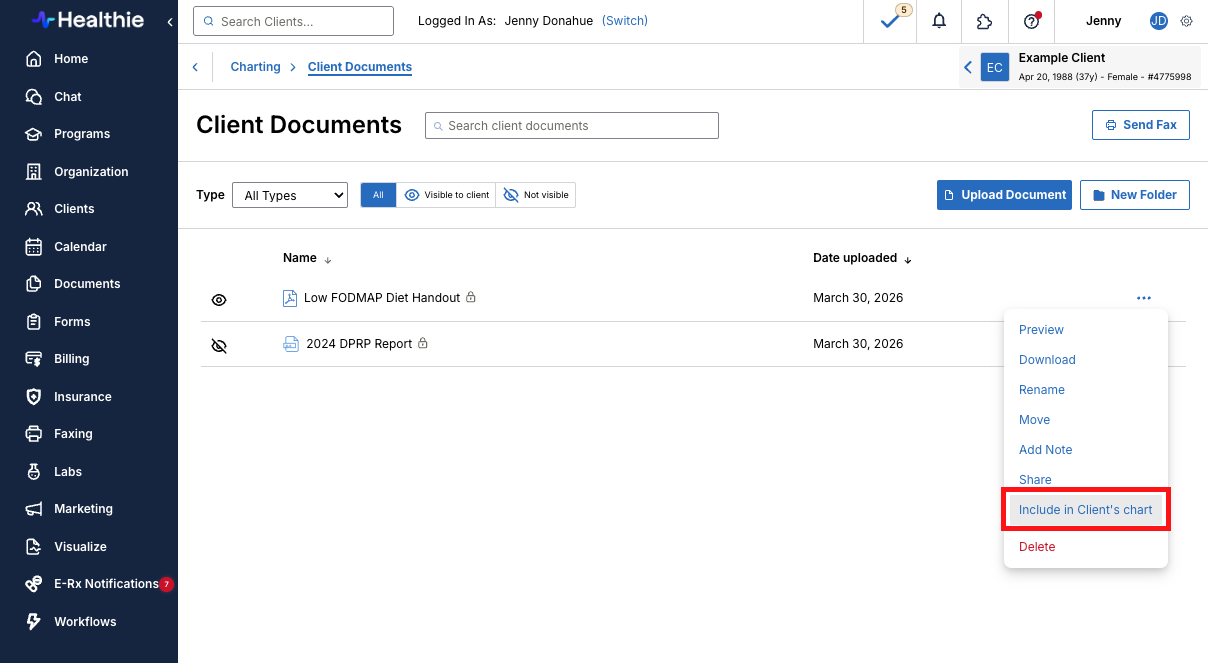Open the Forms clipboard icon
The width and height of the screenshot is (1208, 663).
click(x=34, y=322)
